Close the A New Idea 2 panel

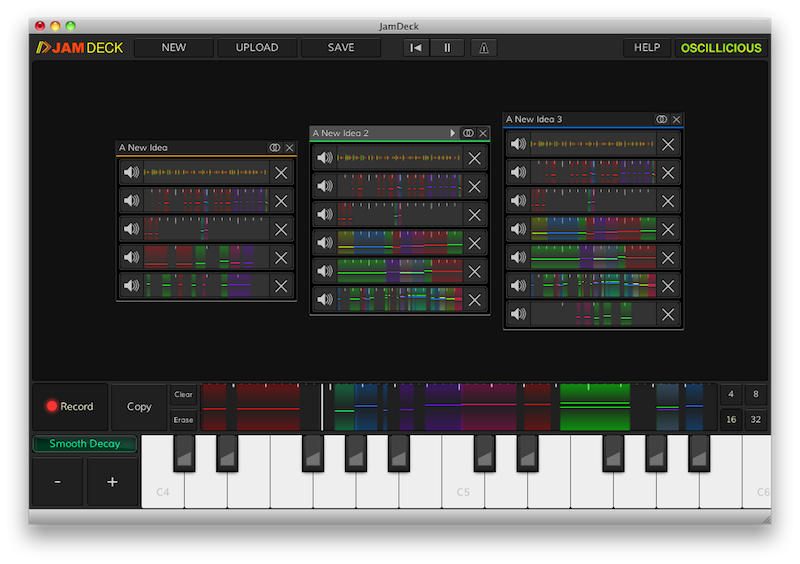(483, 133)
